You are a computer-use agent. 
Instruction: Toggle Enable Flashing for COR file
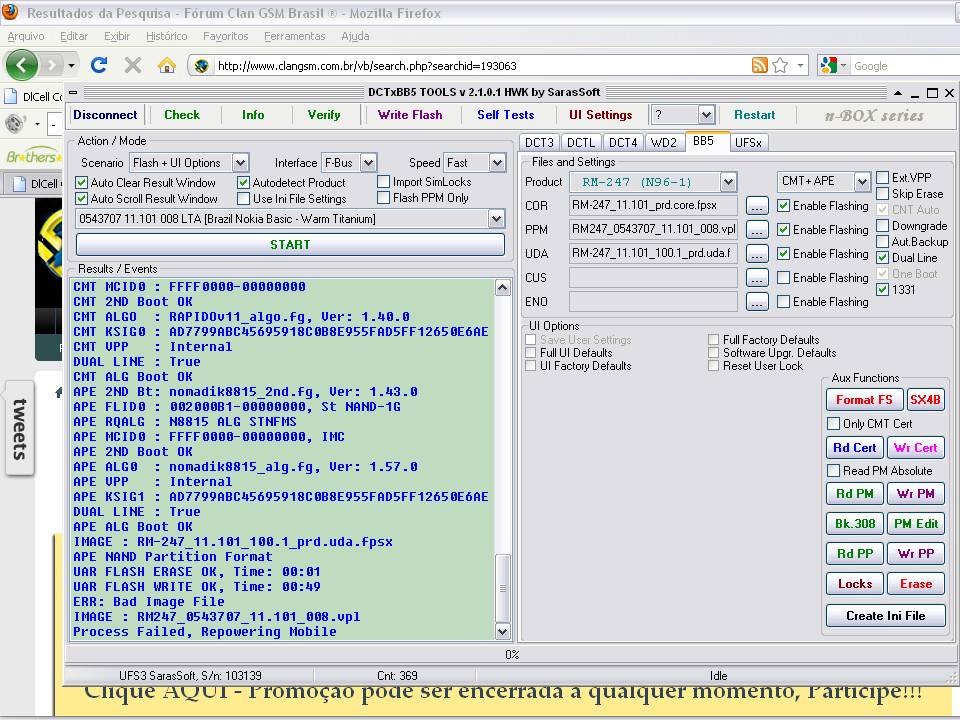pyautogui.click(x=784, y=206)
